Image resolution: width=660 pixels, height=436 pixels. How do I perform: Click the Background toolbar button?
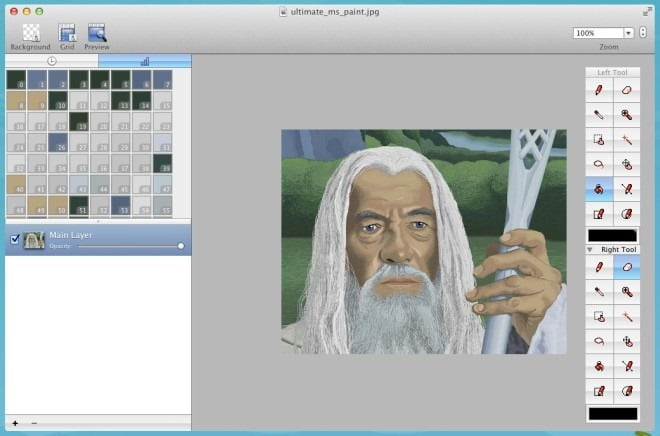(30, 37)
